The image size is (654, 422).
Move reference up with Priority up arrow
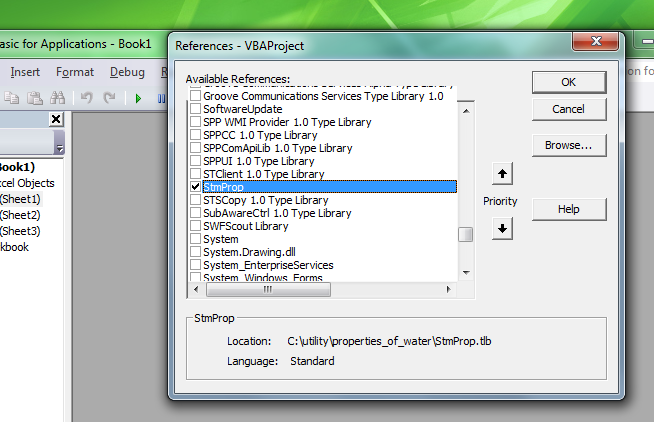coord(503,175)
